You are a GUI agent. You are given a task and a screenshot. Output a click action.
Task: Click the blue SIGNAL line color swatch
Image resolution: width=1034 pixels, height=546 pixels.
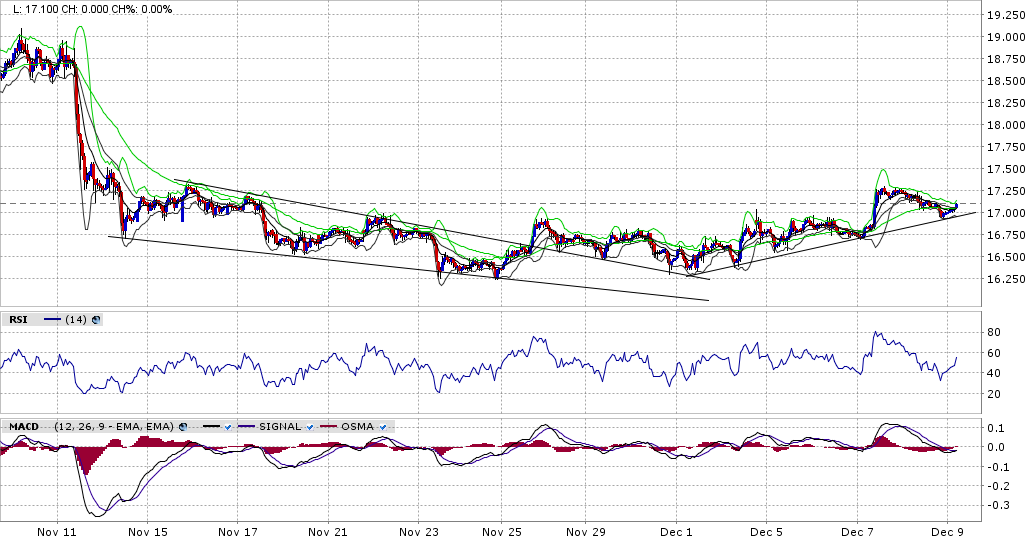[x=249, y=427]
